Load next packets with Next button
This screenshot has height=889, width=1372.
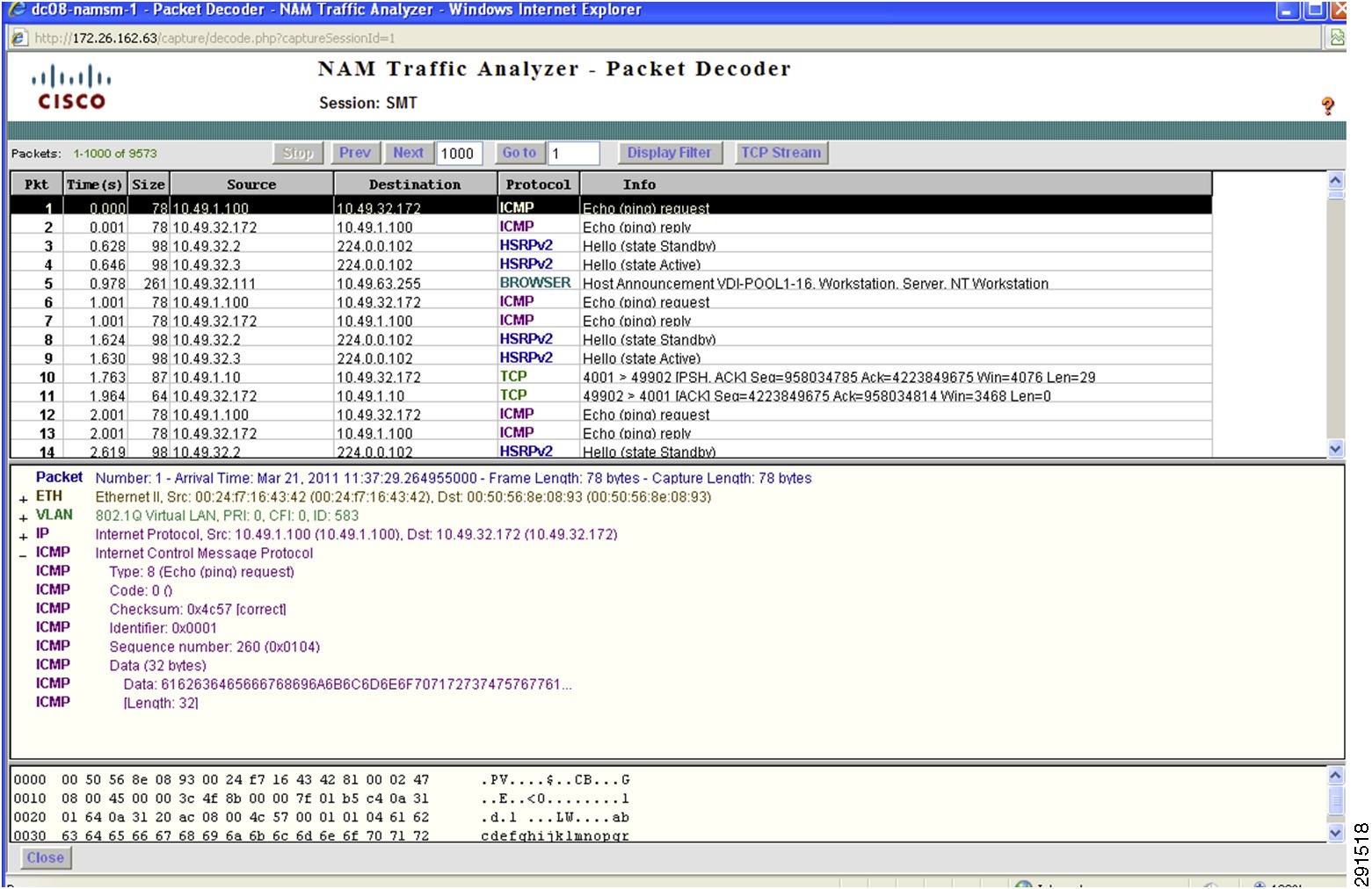click(x=409, y=153)
